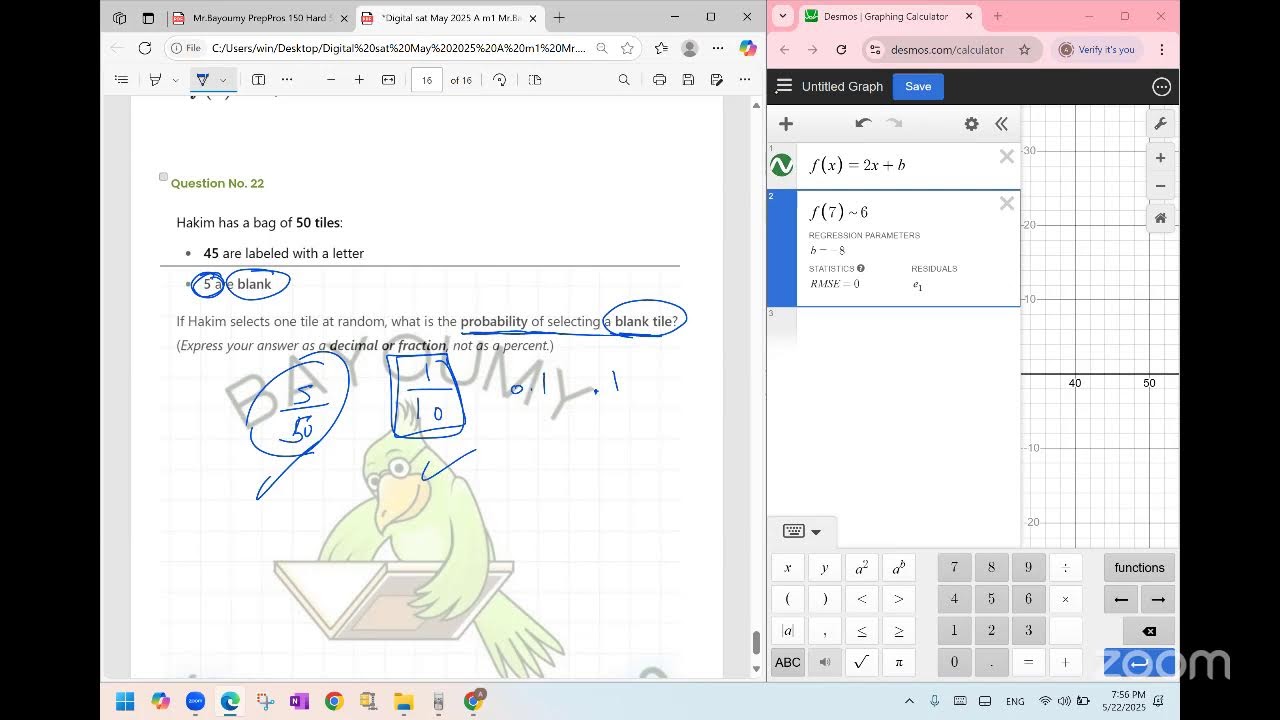The width and height of the screenshot is (1280, 720).
Task: Collapse the Desmos expression list
Action: point(1001,124)
